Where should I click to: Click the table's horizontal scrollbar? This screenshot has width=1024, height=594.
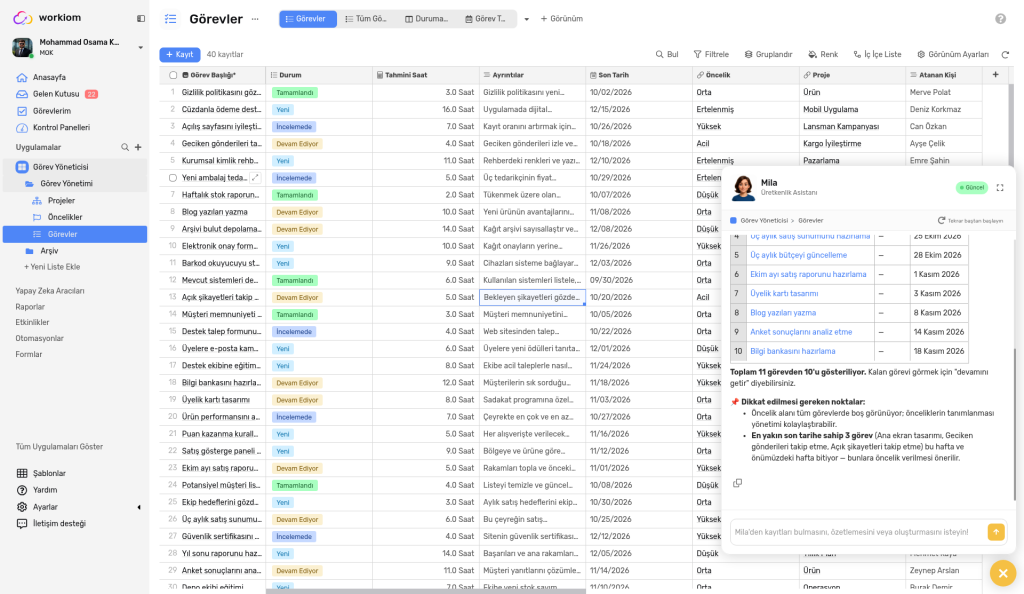(426, 591)
